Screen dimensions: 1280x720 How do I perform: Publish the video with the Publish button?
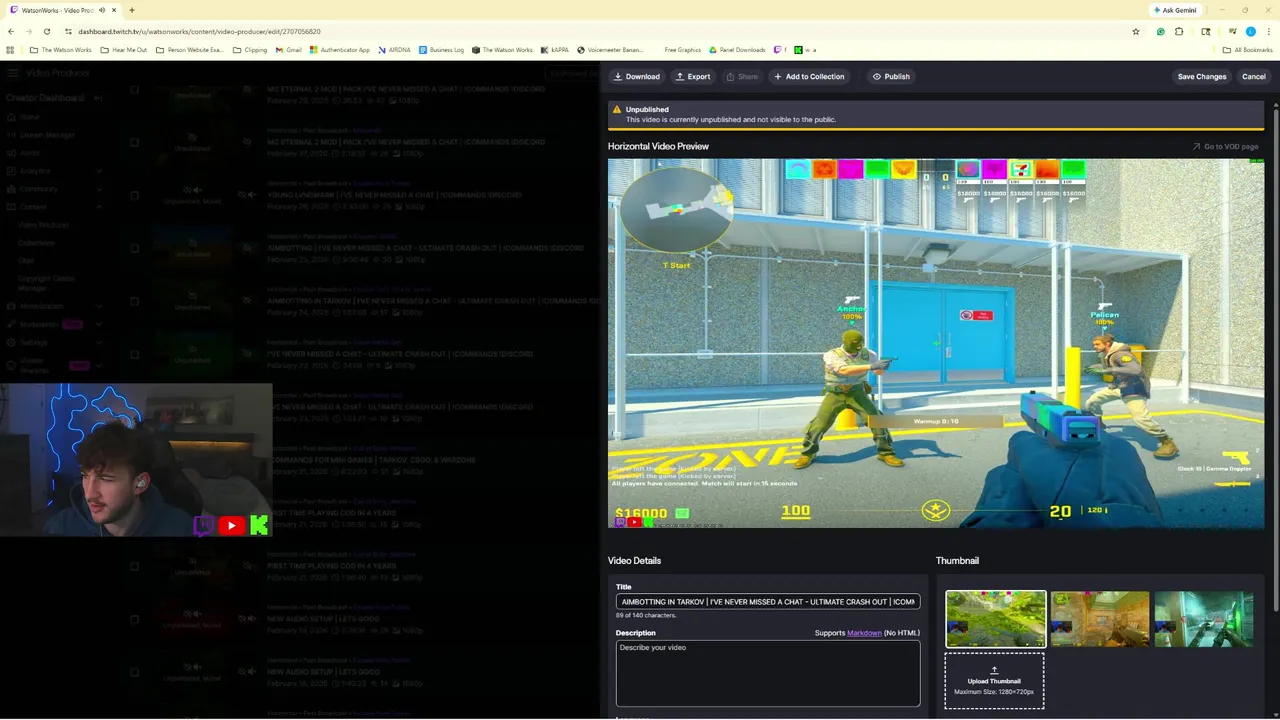890,76
